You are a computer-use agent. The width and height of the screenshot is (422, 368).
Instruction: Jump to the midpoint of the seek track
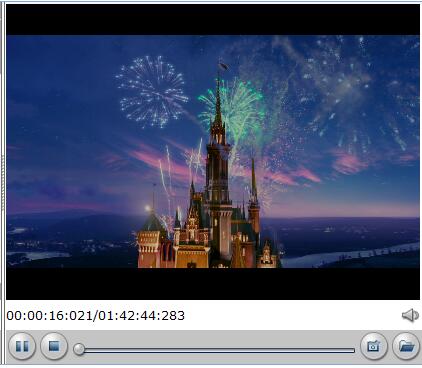(214, 350)
